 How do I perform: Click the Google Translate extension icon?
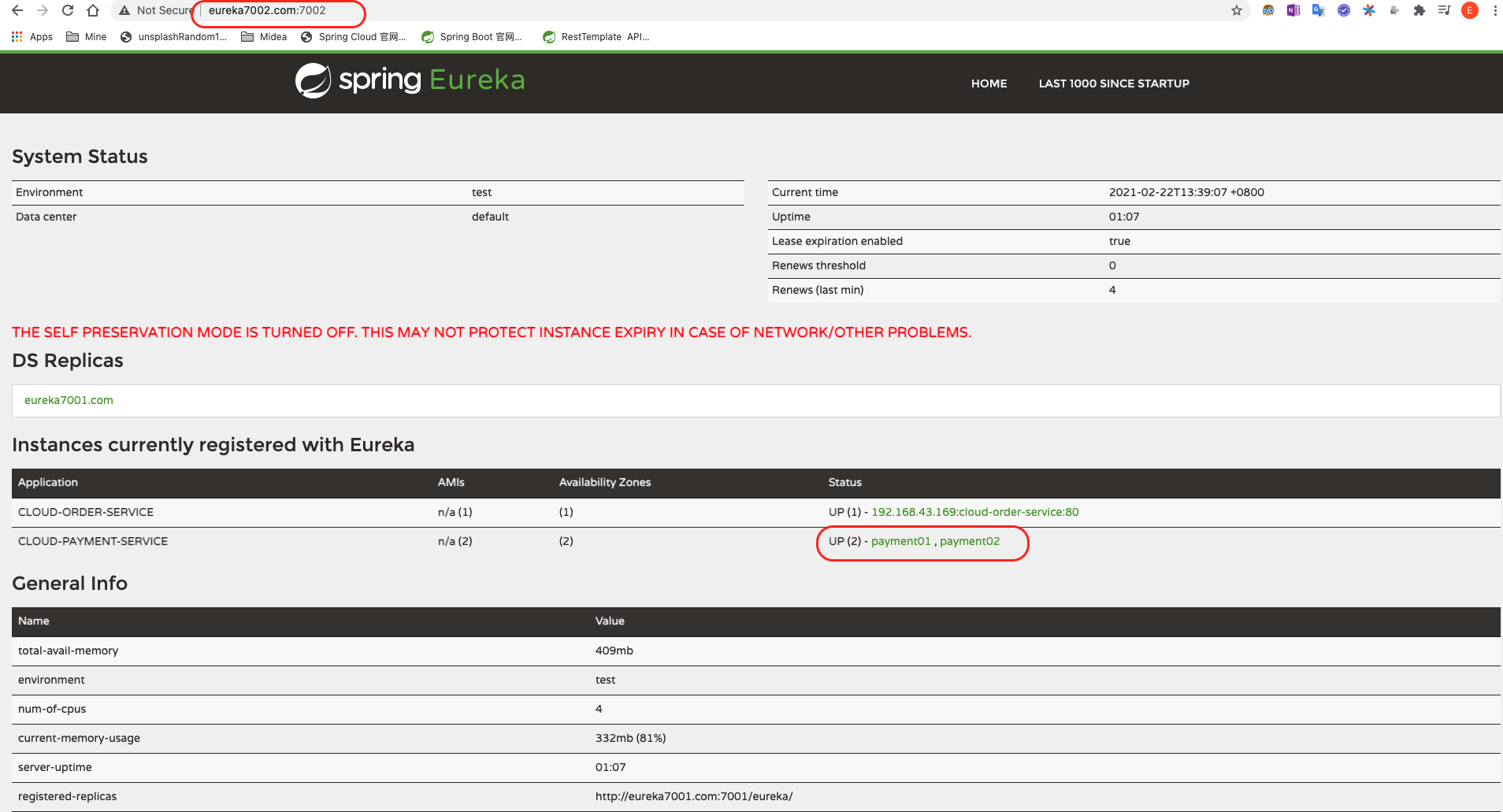click(1318, 10)
